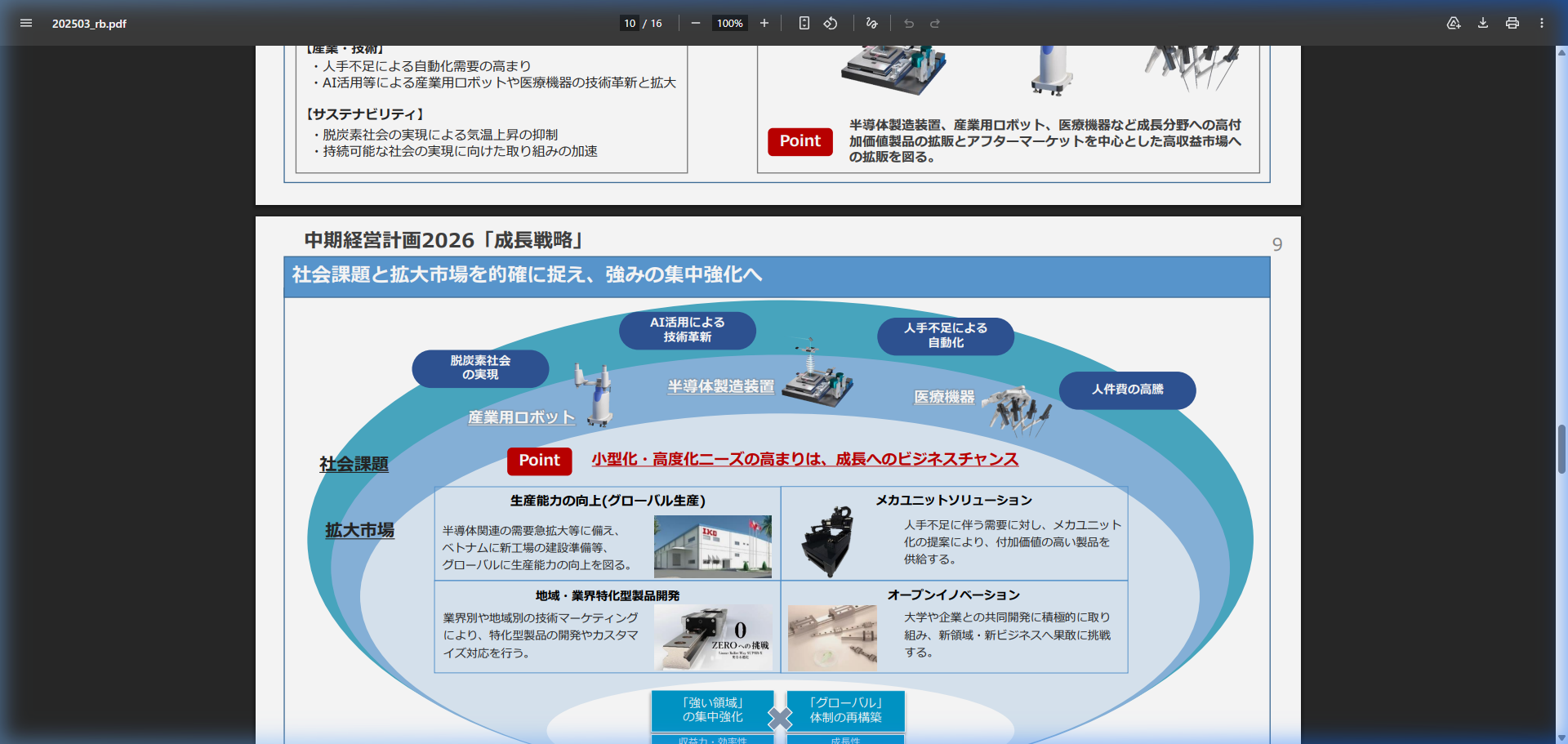Screen dimensions: 1568x744
Task: Zoom out using the minus icon
Action: [x=696, y=23]
